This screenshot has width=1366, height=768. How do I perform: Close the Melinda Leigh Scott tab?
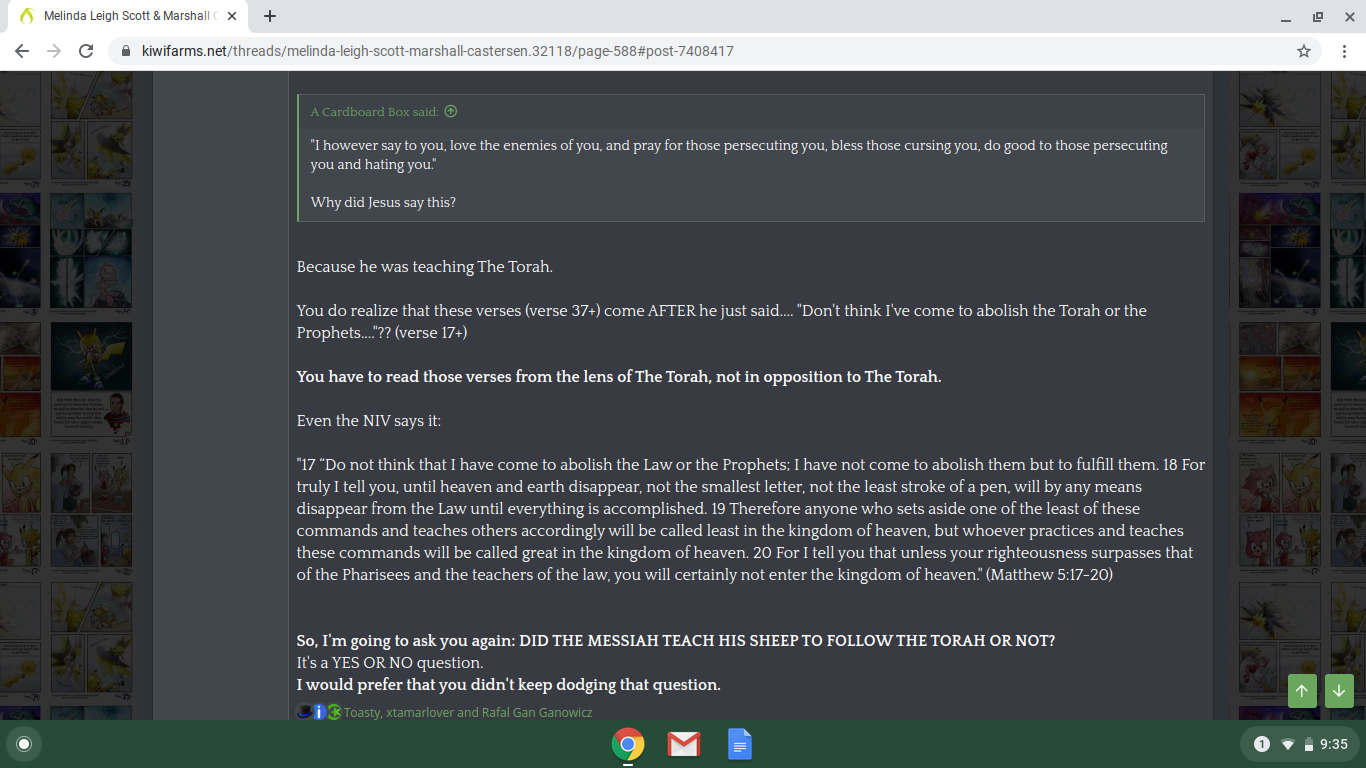click(x=232, y=16)
